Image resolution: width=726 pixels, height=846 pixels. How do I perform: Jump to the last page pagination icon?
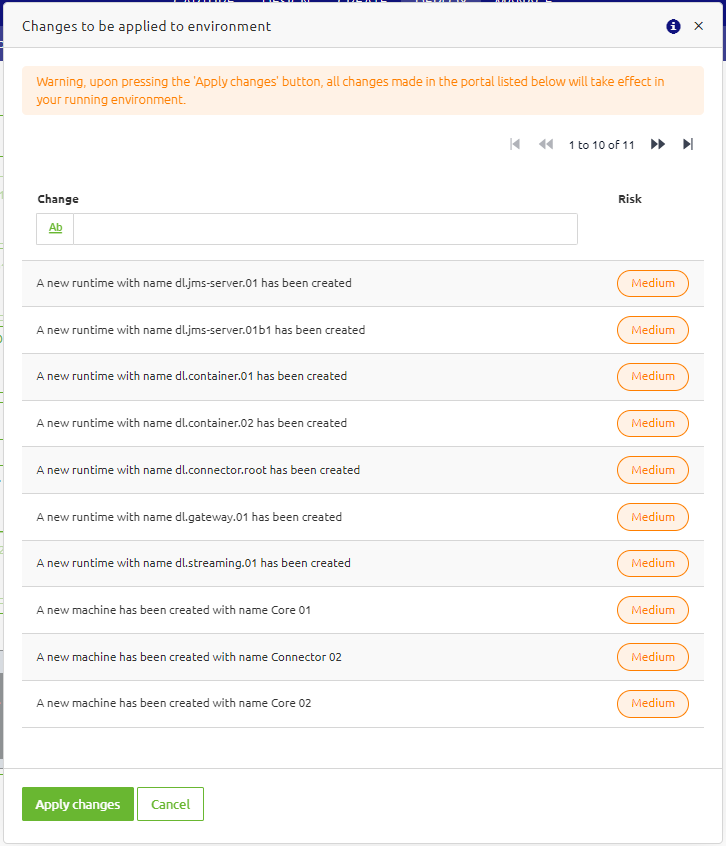pyautogui.click(x=688, y=144)
